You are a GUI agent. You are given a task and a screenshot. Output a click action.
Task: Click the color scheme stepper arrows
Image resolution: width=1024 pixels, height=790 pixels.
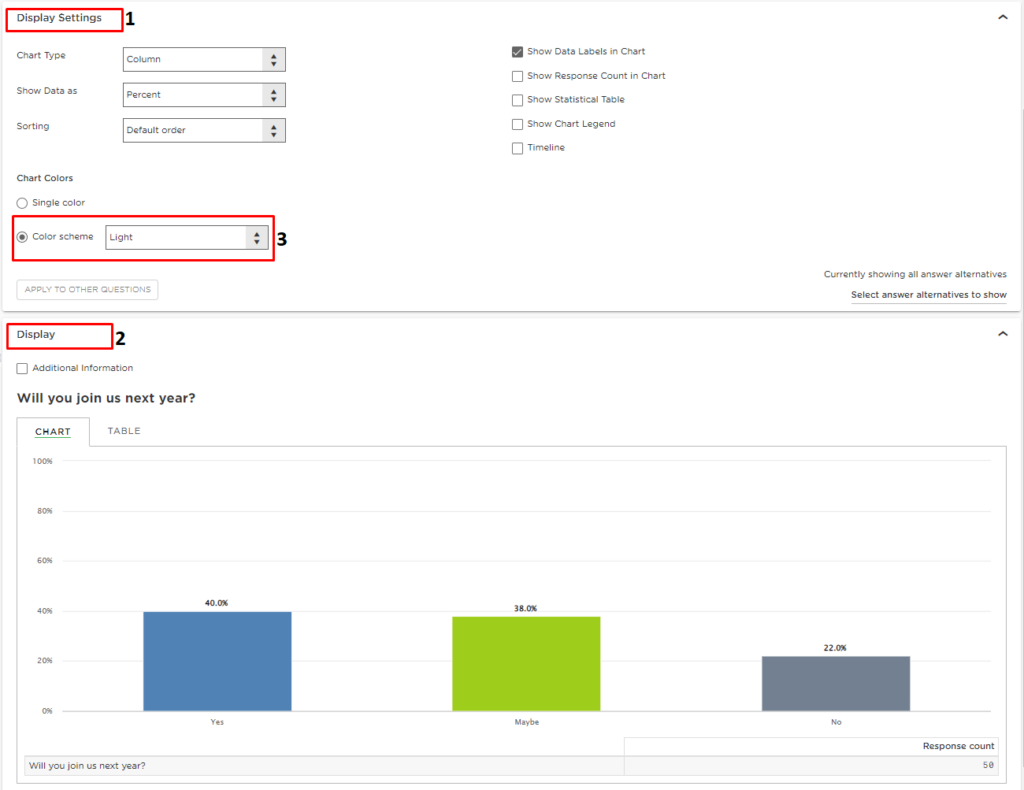click(x=257, y=237)
